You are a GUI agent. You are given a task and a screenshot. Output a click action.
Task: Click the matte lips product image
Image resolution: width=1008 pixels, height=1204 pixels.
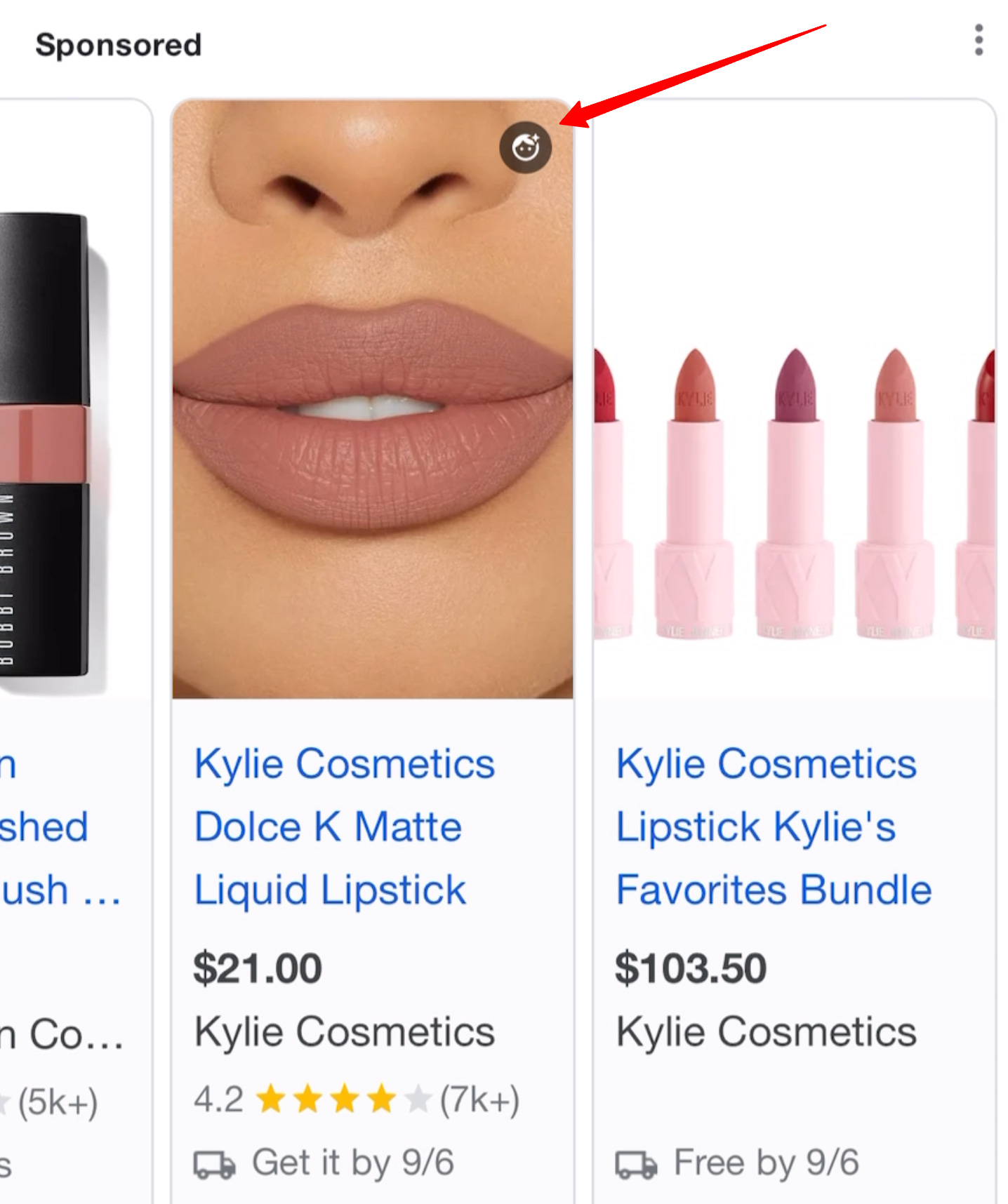click(x=373, y=399)
